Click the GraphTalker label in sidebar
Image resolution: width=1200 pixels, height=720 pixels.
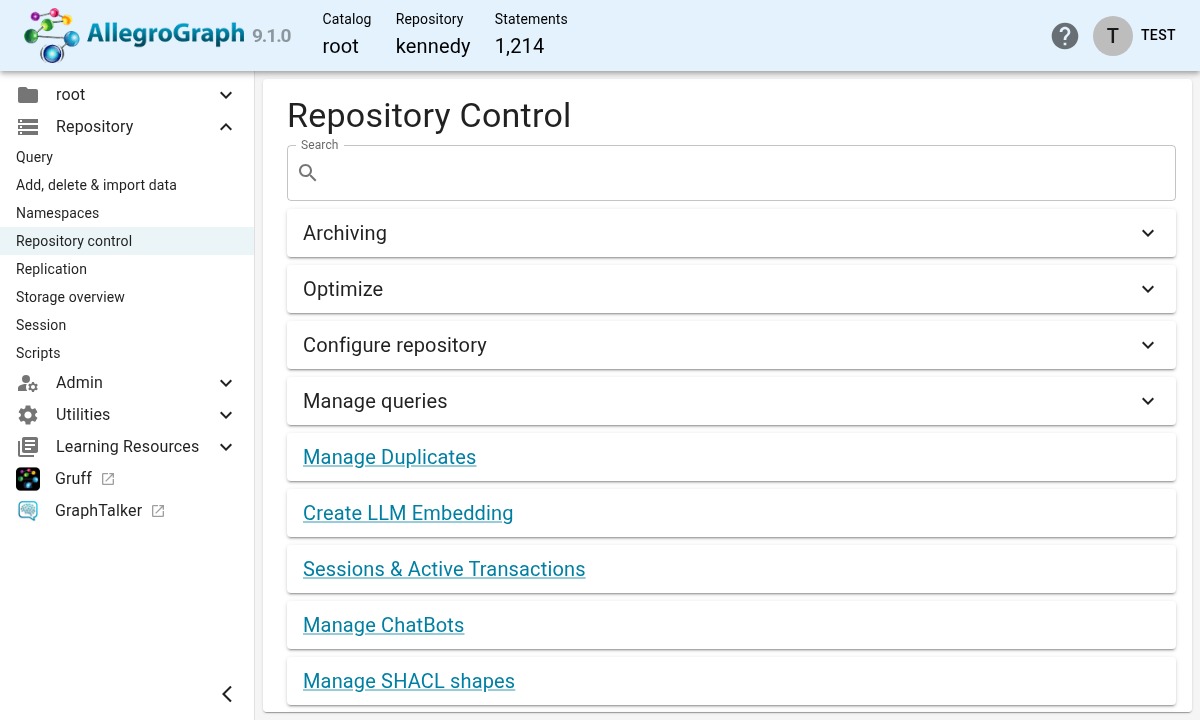[99, 511]
